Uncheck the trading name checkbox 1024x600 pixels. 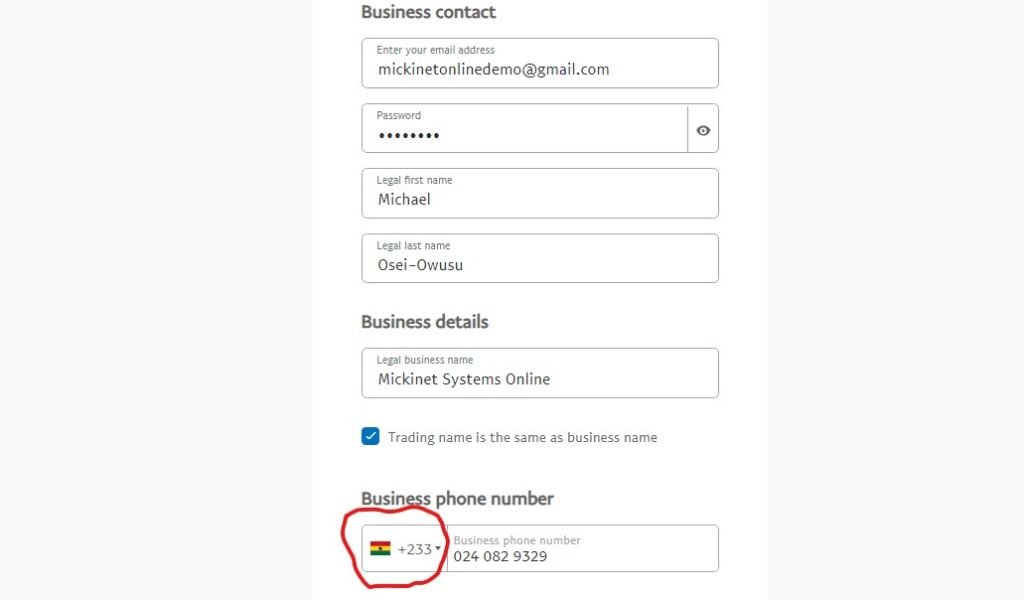pos(371,437)
